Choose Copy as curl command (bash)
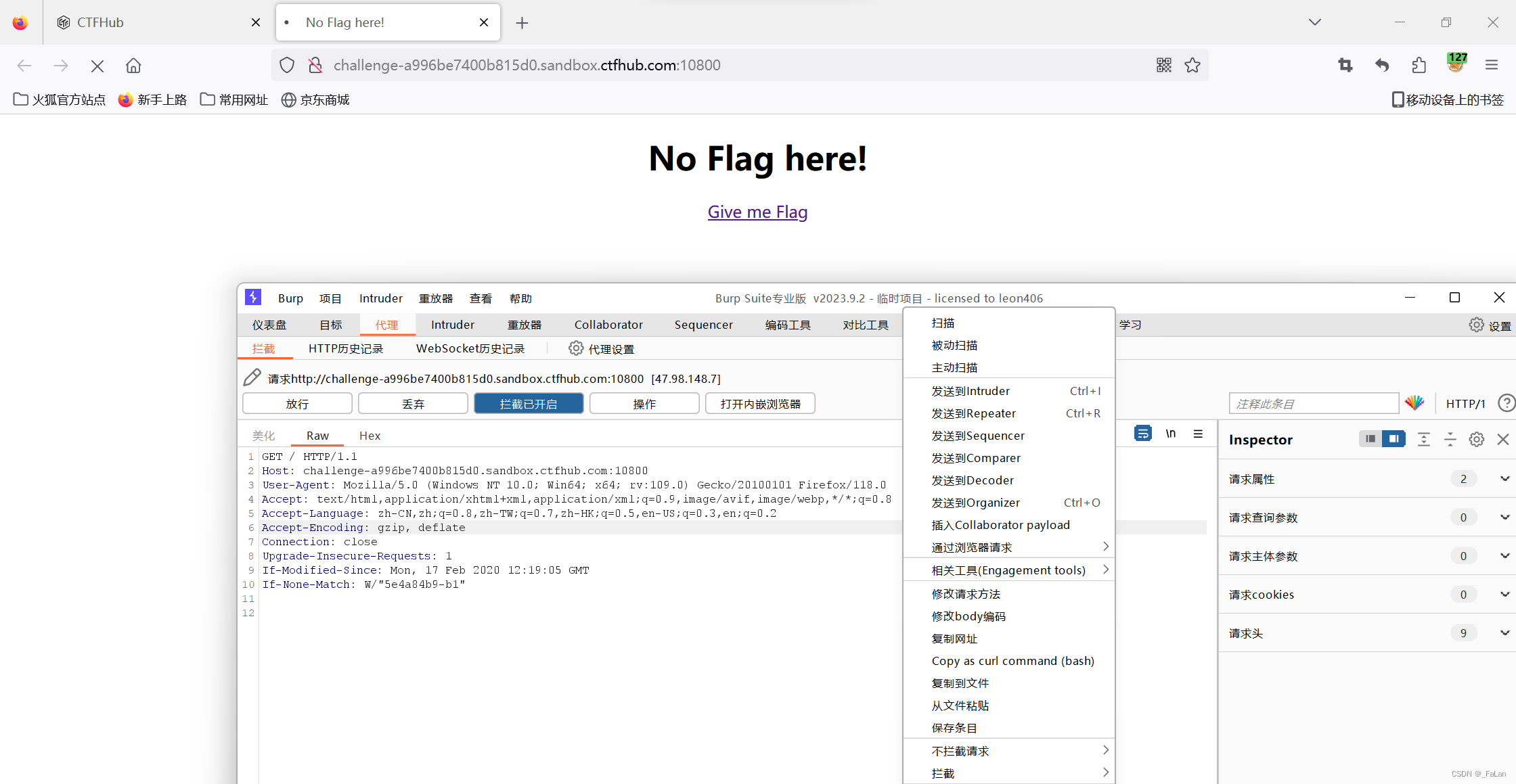1516x784 pixels. [1012, 661]
